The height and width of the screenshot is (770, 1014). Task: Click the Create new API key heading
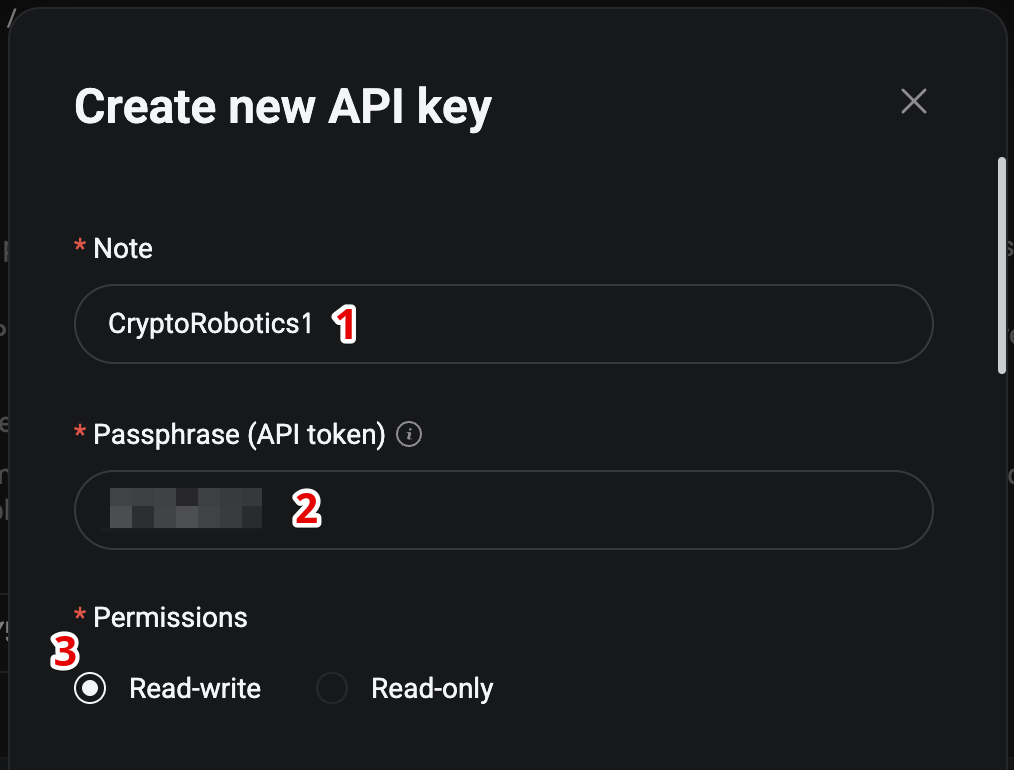coord(283,107)
